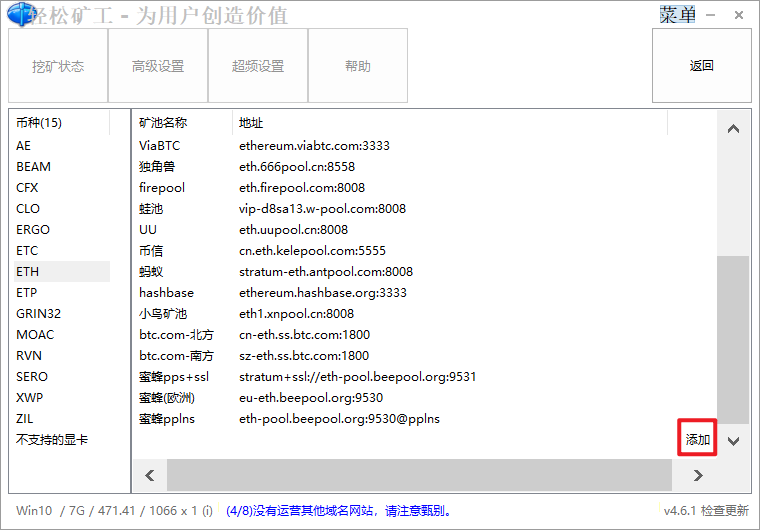The width and height of the screenshot is (760, 530).
Task: Click the (i) info indicator in status bar
Action: (207, 510)
